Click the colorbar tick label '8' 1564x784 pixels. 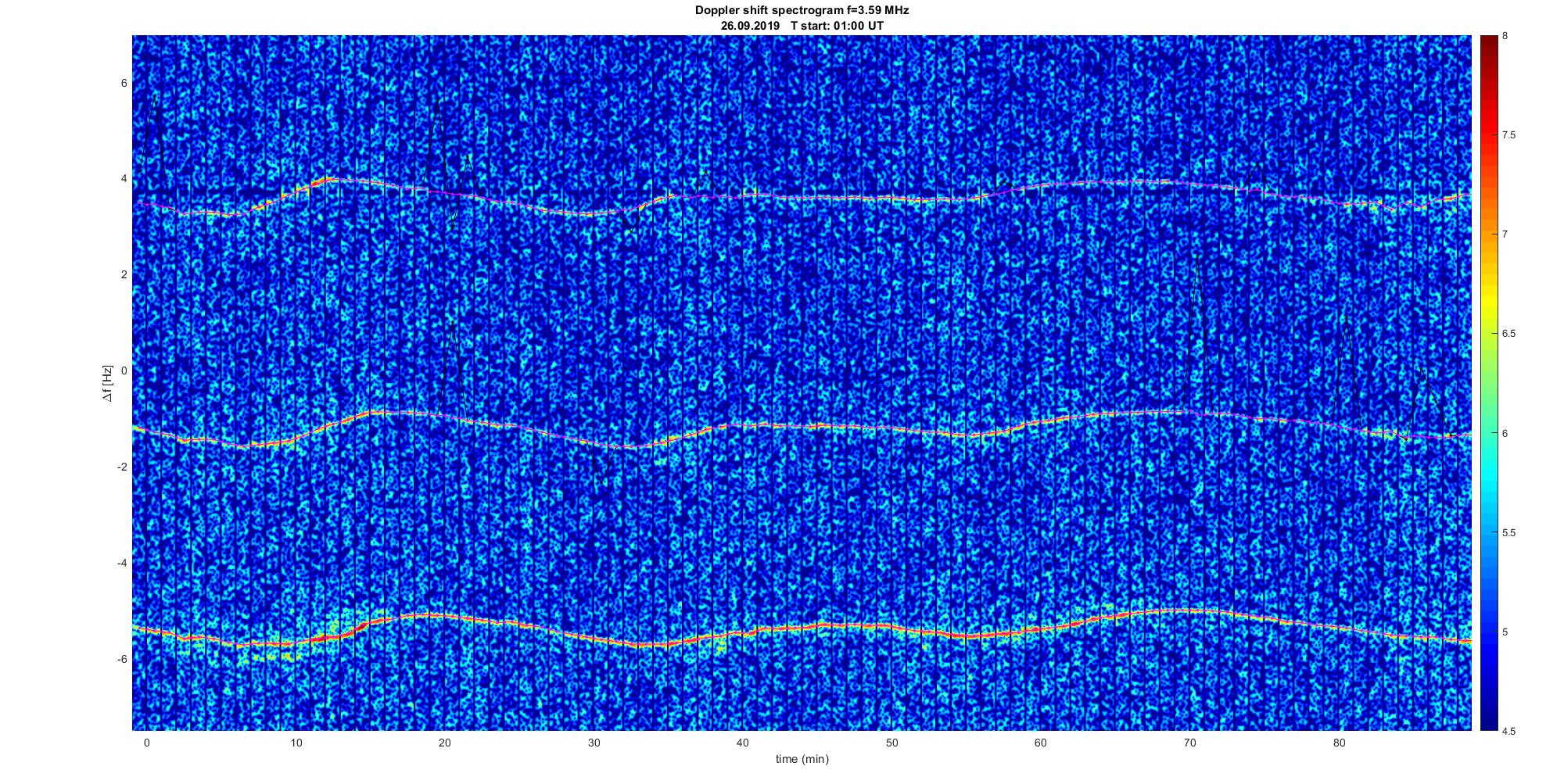tap(1505, 36)
